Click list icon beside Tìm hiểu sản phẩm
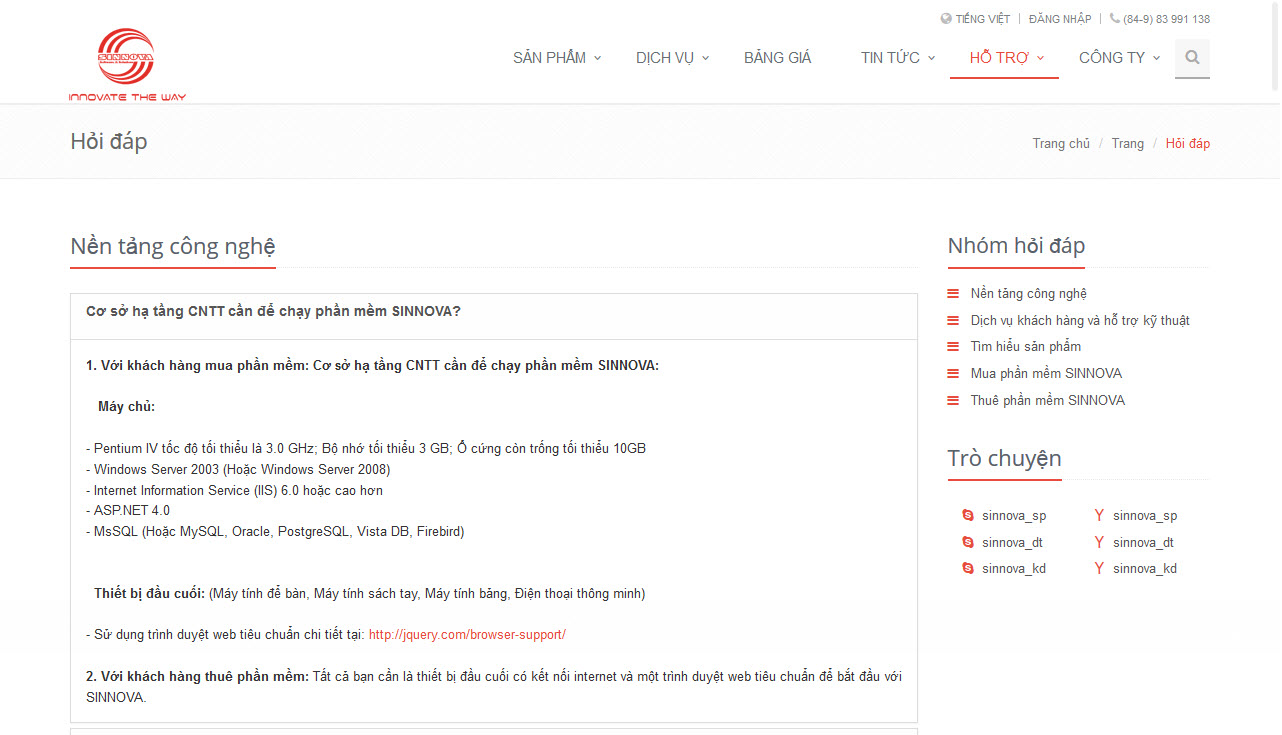Image resolution: width=1282 pixels, height=735 pixels. (x=952, y=346)
